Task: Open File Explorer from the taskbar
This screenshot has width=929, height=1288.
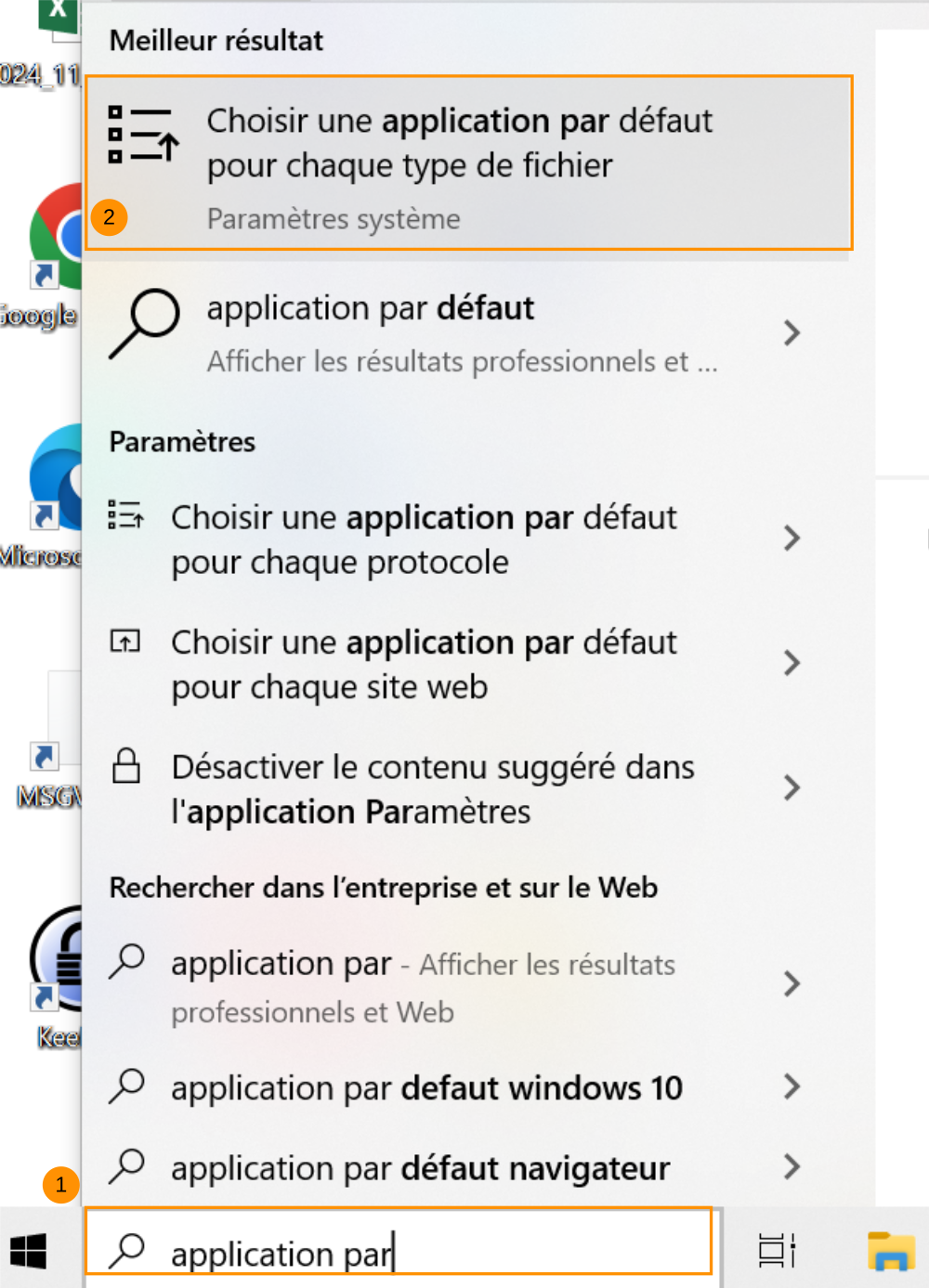Action: pos(890,1251)
